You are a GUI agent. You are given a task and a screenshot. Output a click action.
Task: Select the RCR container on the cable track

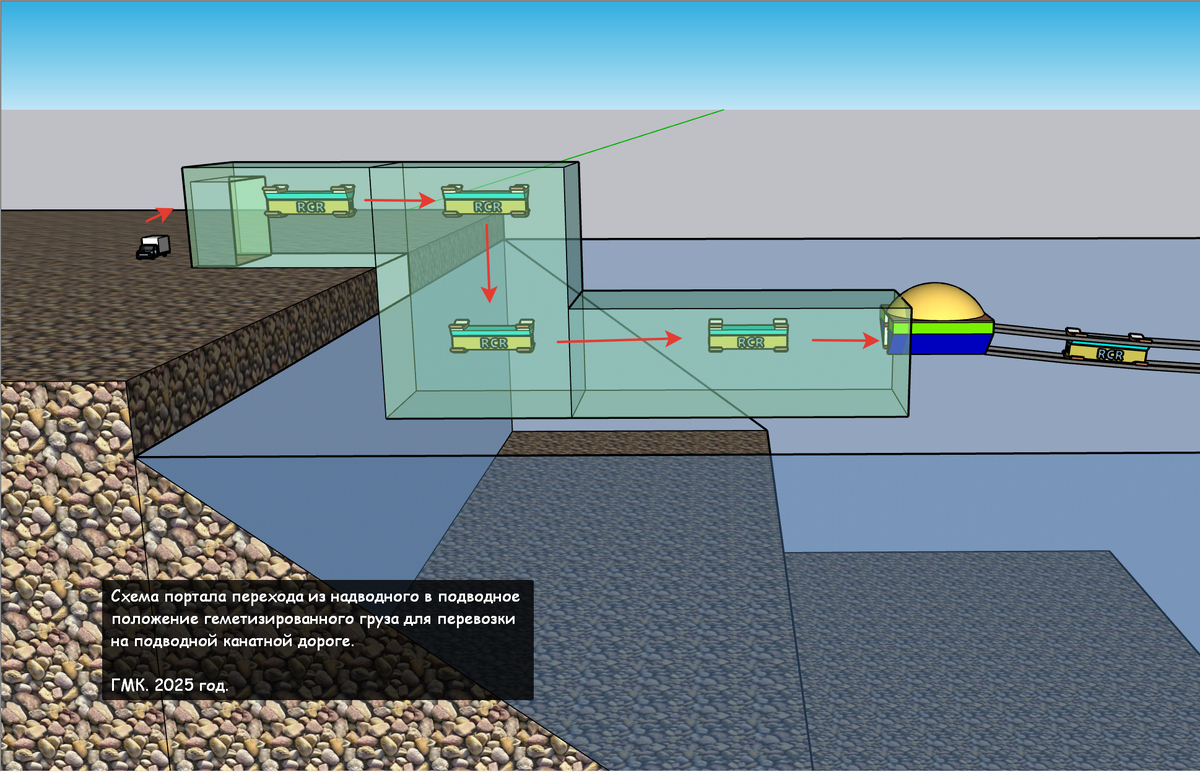(x=1106, y=348)
